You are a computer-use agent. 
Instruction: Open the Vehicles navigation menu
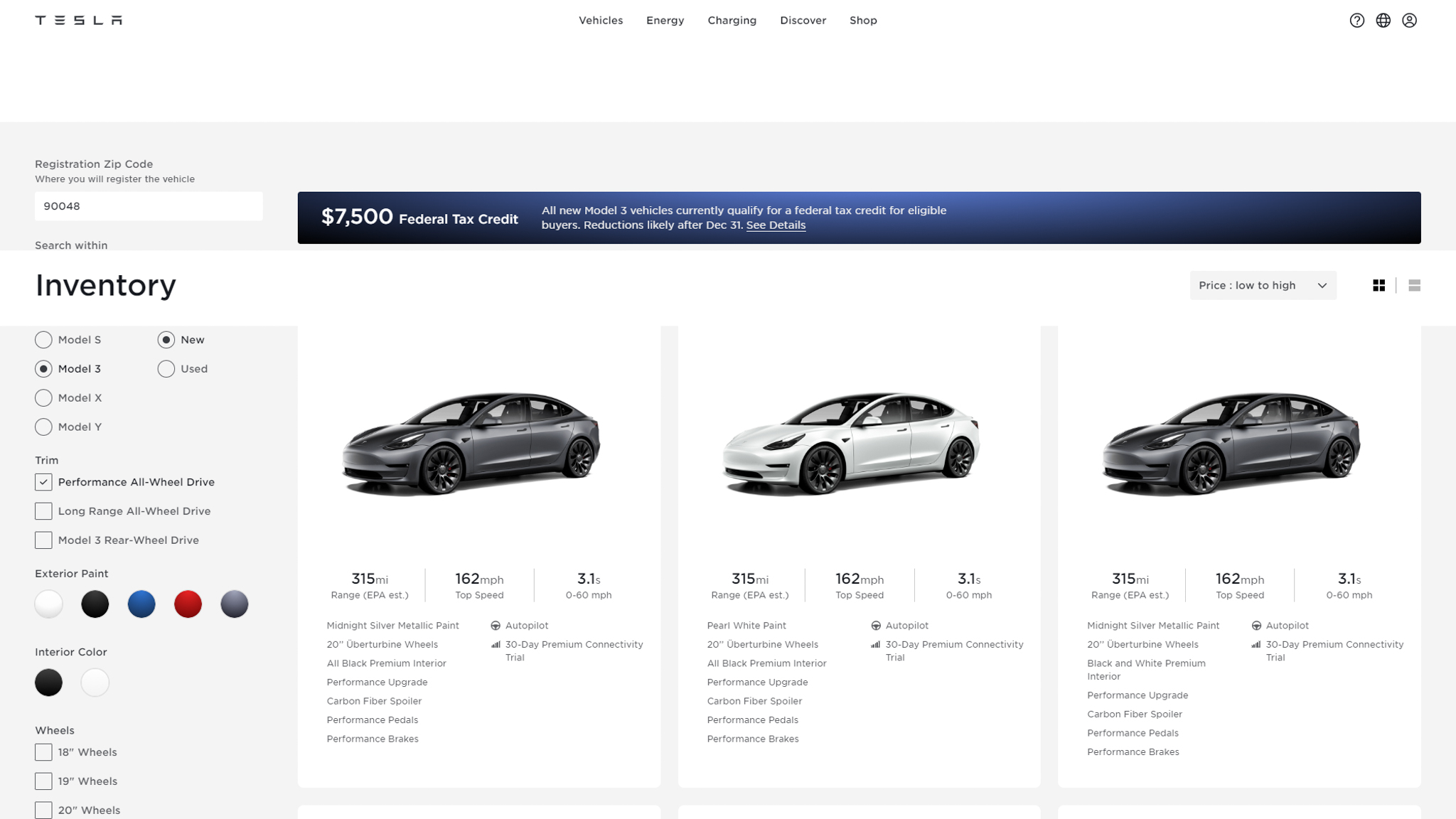(x=600, y=21)
